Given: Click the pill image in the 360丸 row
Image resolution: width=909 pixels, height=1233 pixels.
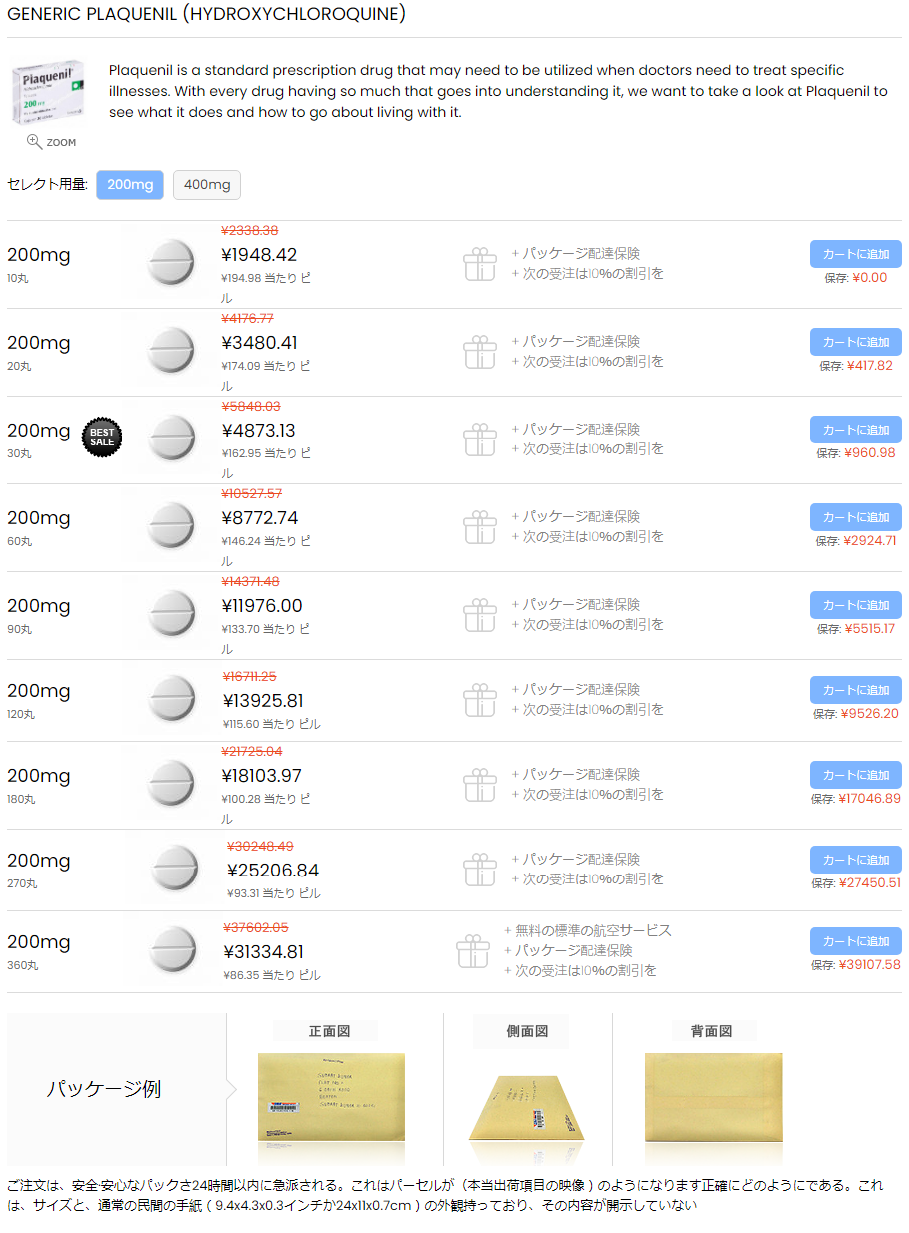Looking at the screenshot, I should (x=172, y=951).
